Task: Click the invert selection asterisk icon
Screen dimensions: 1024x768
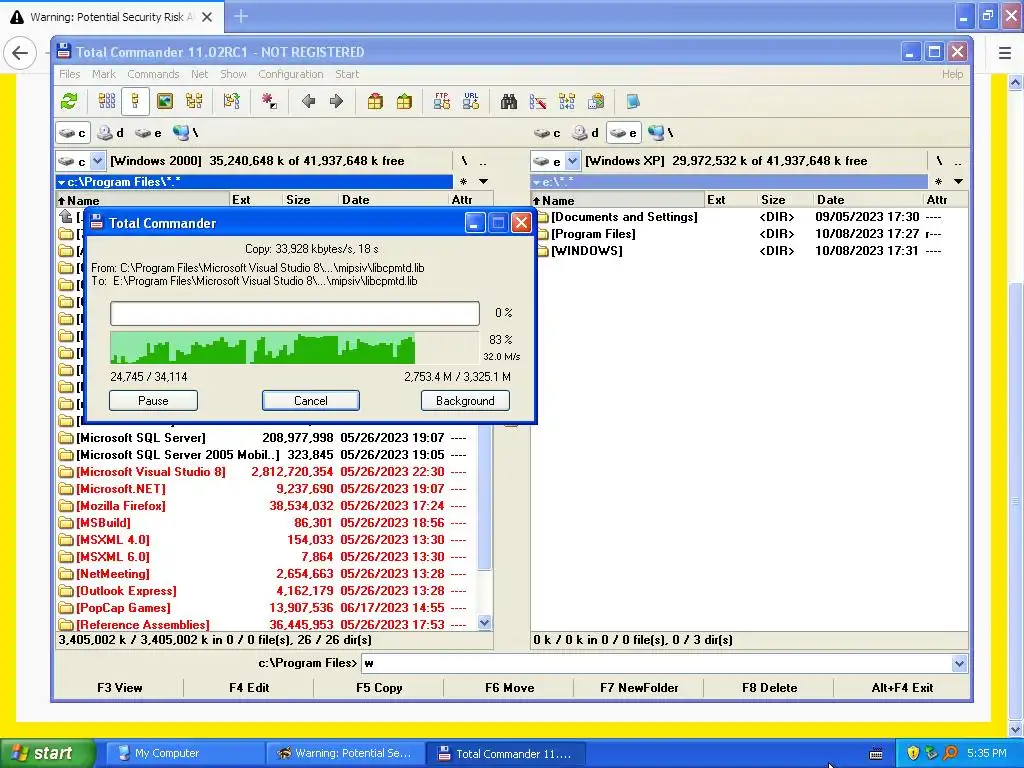Action: point(269,101)
